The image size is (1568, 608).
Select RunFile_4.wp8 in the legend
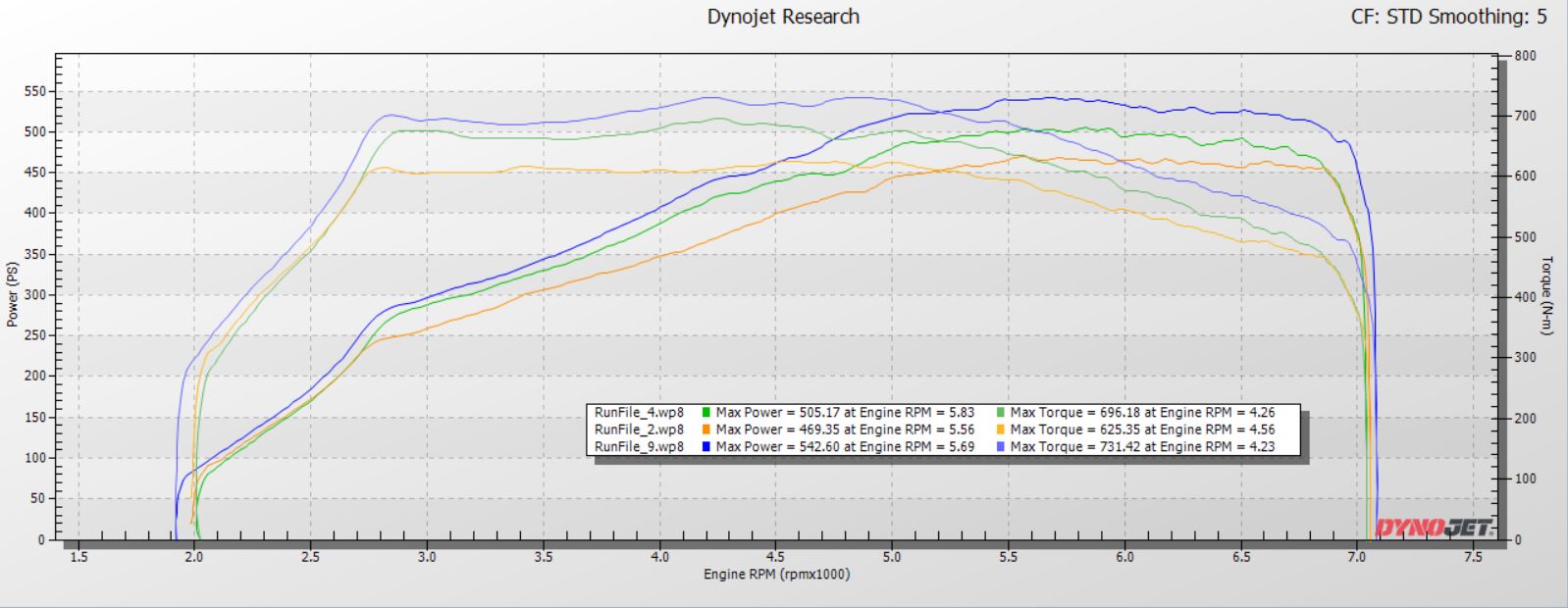click(639, 413)
